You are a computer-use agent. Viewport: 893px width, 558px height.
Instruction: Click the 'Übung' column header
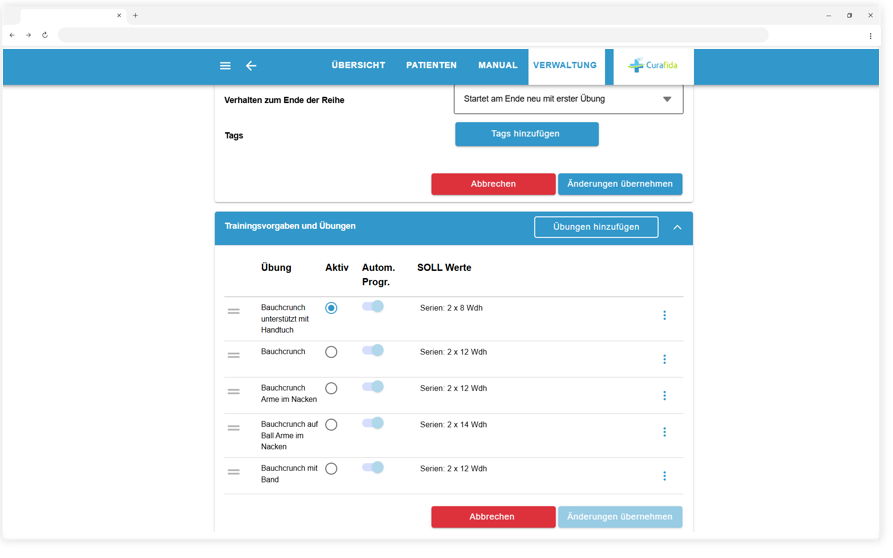click(276, 268)
